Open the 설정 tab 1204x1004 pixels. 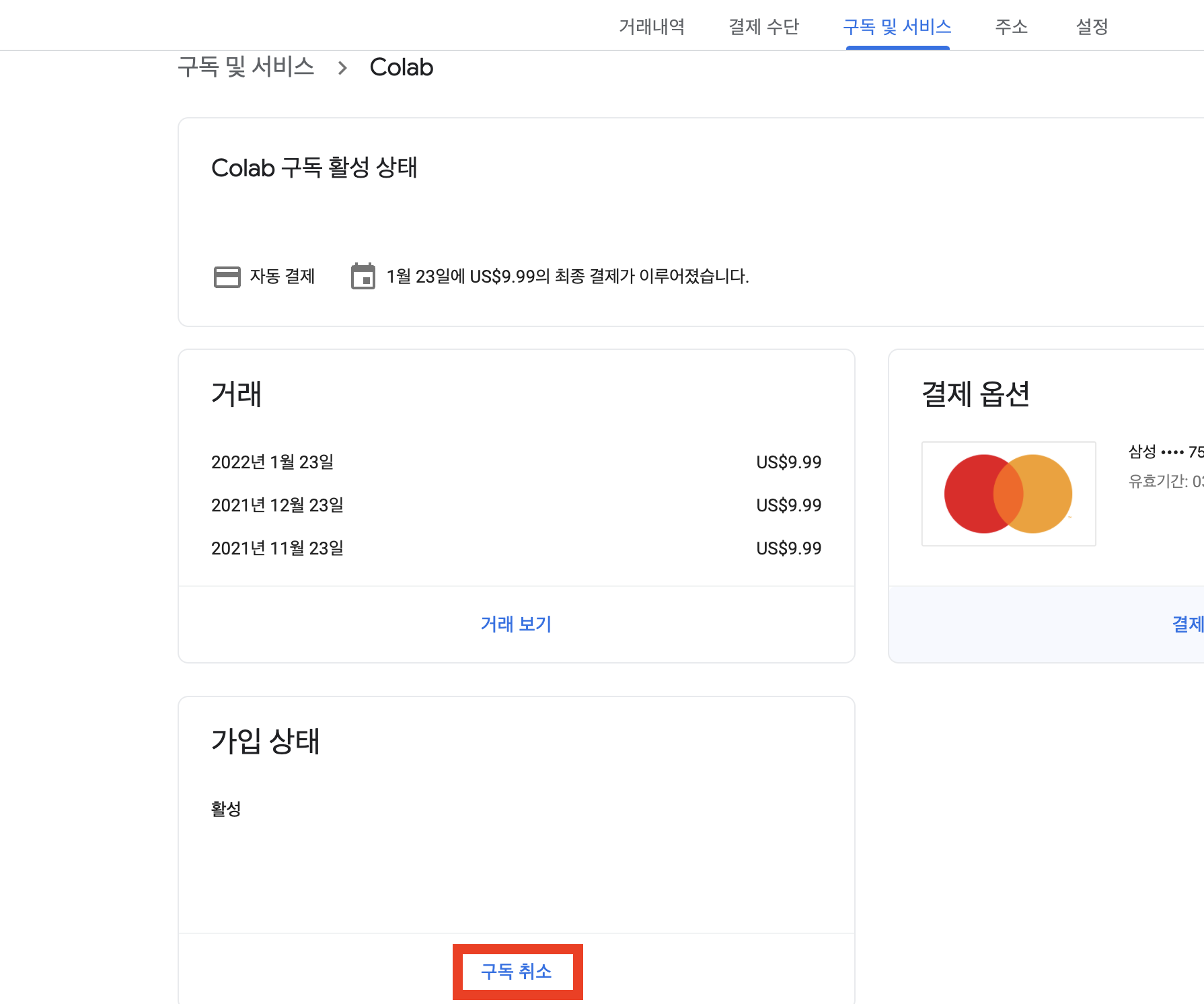tap(1091, 27)
